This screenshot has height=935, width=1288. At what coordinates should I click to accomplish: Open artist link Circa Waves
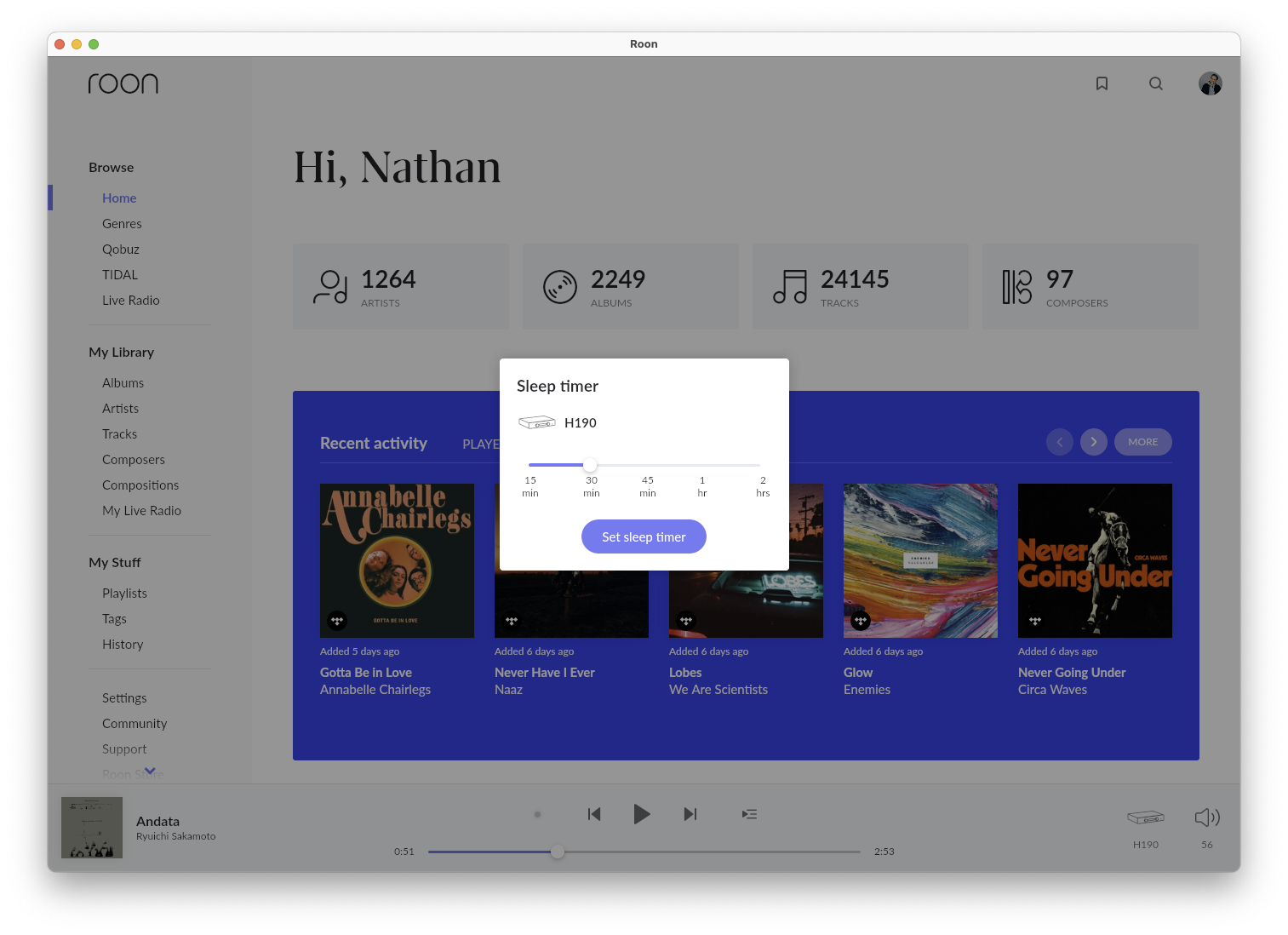[1052, 690]
